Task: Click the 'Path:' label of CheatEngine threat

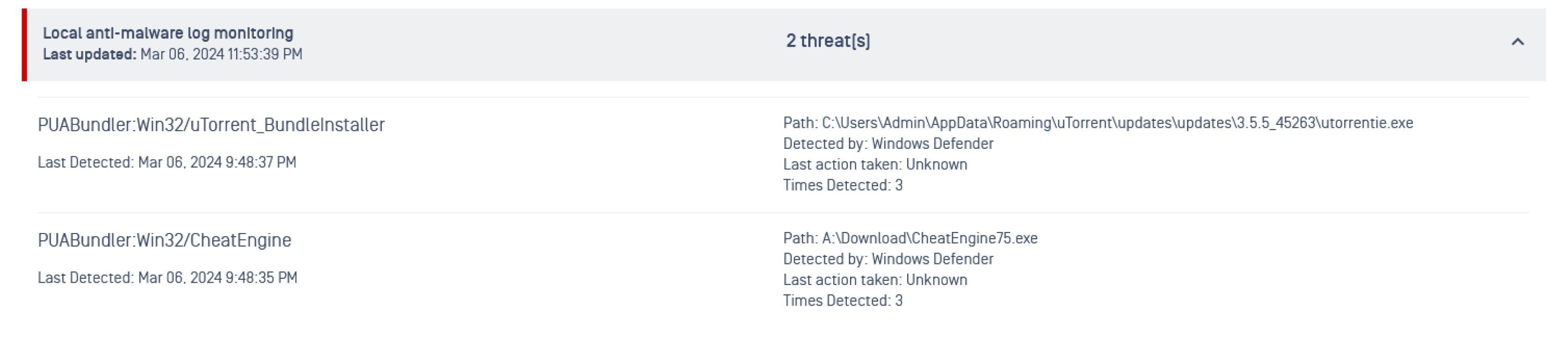Action: tap(800, 238)
